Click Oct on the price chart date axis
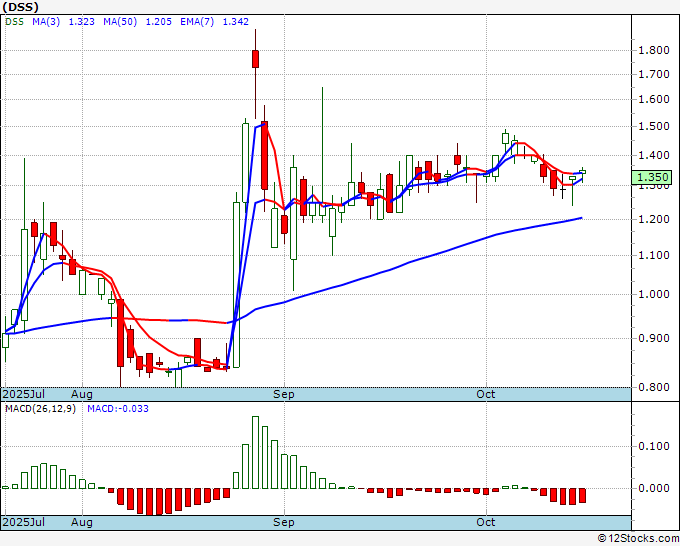This screenshot has height=546, width=680. [486, 394]
